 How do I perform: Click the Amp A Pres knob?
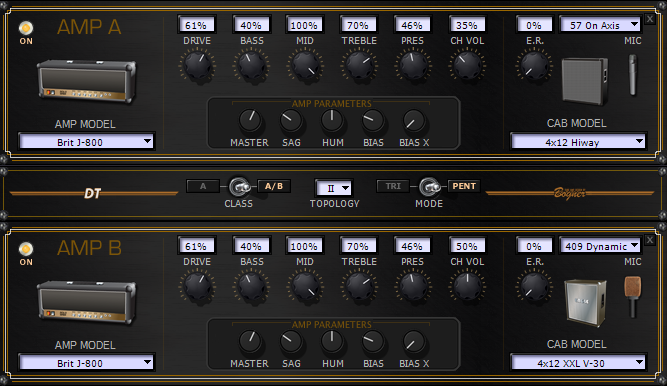pyautogui.click(x=413, y=65)
